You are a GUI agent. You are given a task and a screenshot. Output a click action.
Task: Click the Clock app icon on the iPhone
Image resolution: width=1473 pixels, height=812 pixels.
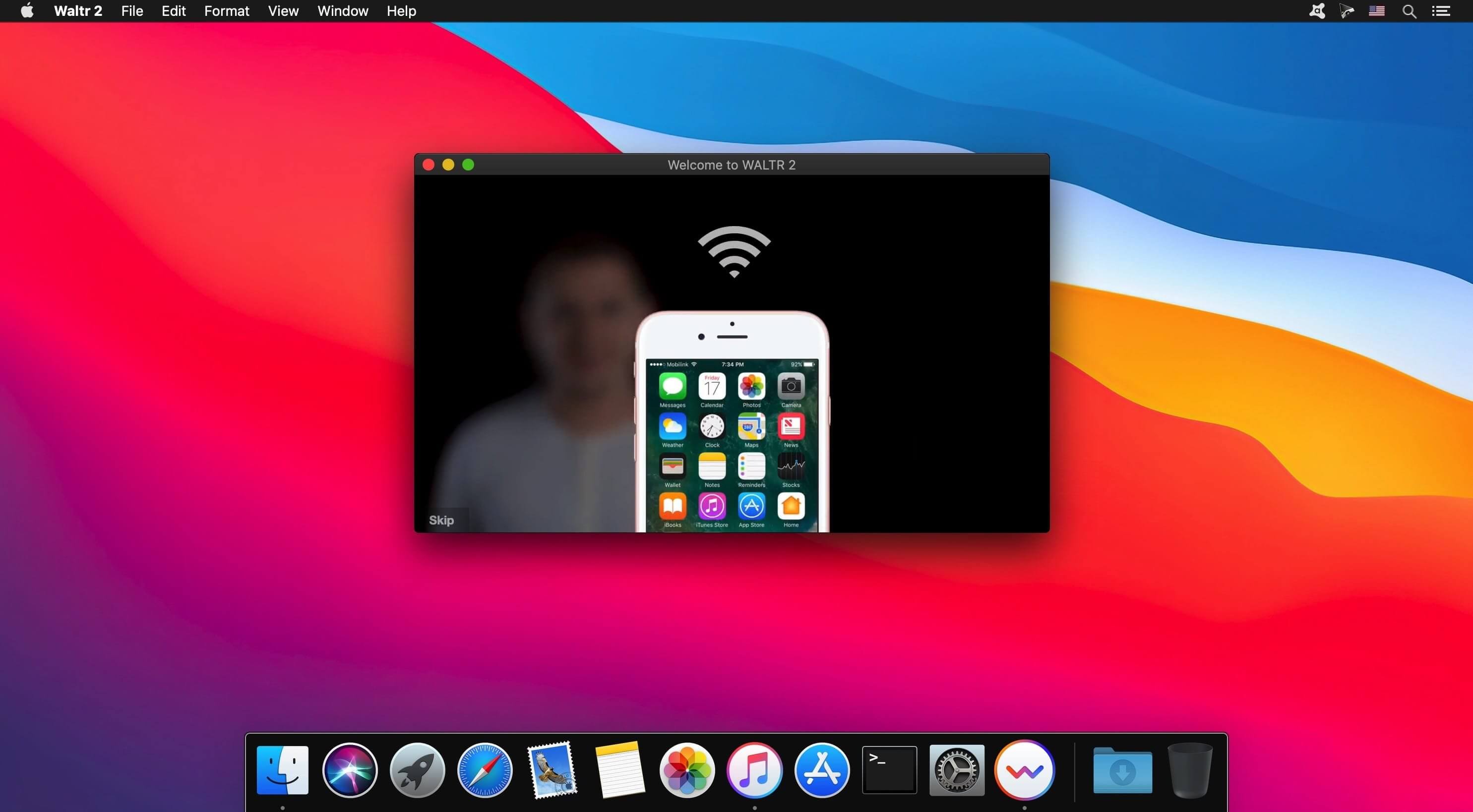point(712,426)
